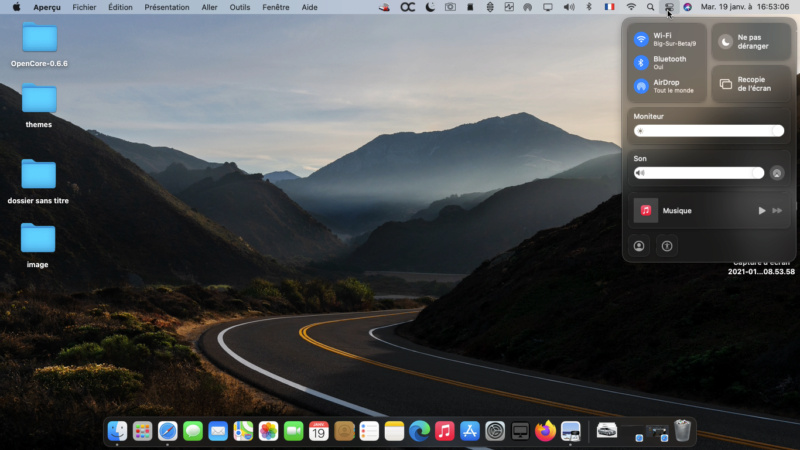
Task: Open Messages from the Dock
Action: click(193, 431)
